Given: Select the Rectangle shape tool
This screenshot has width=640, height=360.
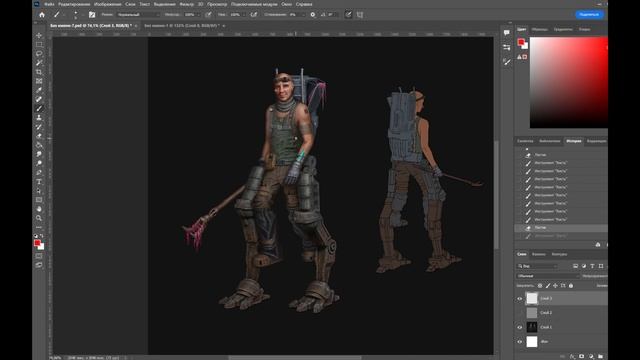Looking at the screenshot, I should 39,200.
